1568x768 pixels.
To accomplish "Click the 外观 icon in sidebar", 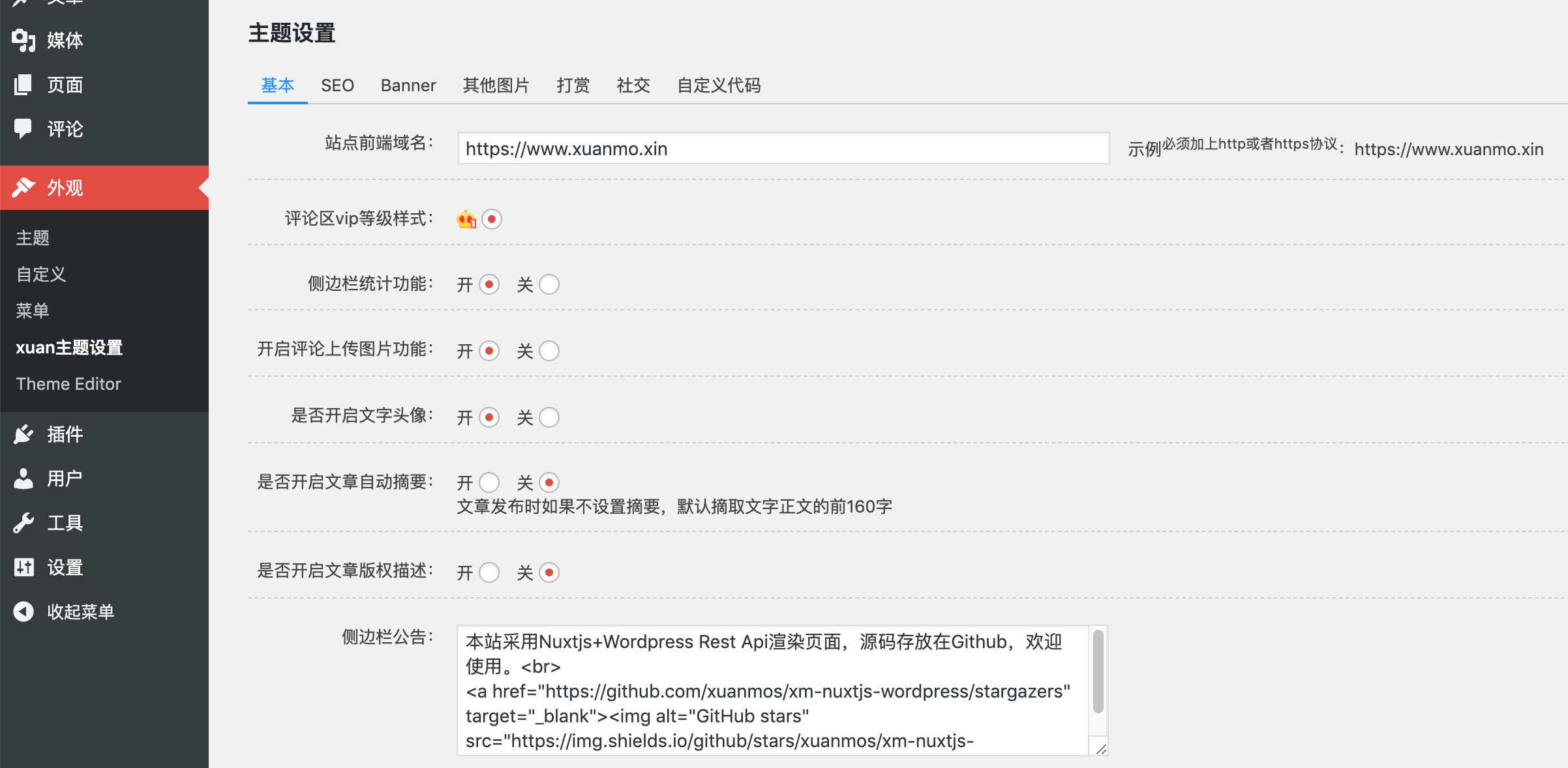I will tap(26, 186).
